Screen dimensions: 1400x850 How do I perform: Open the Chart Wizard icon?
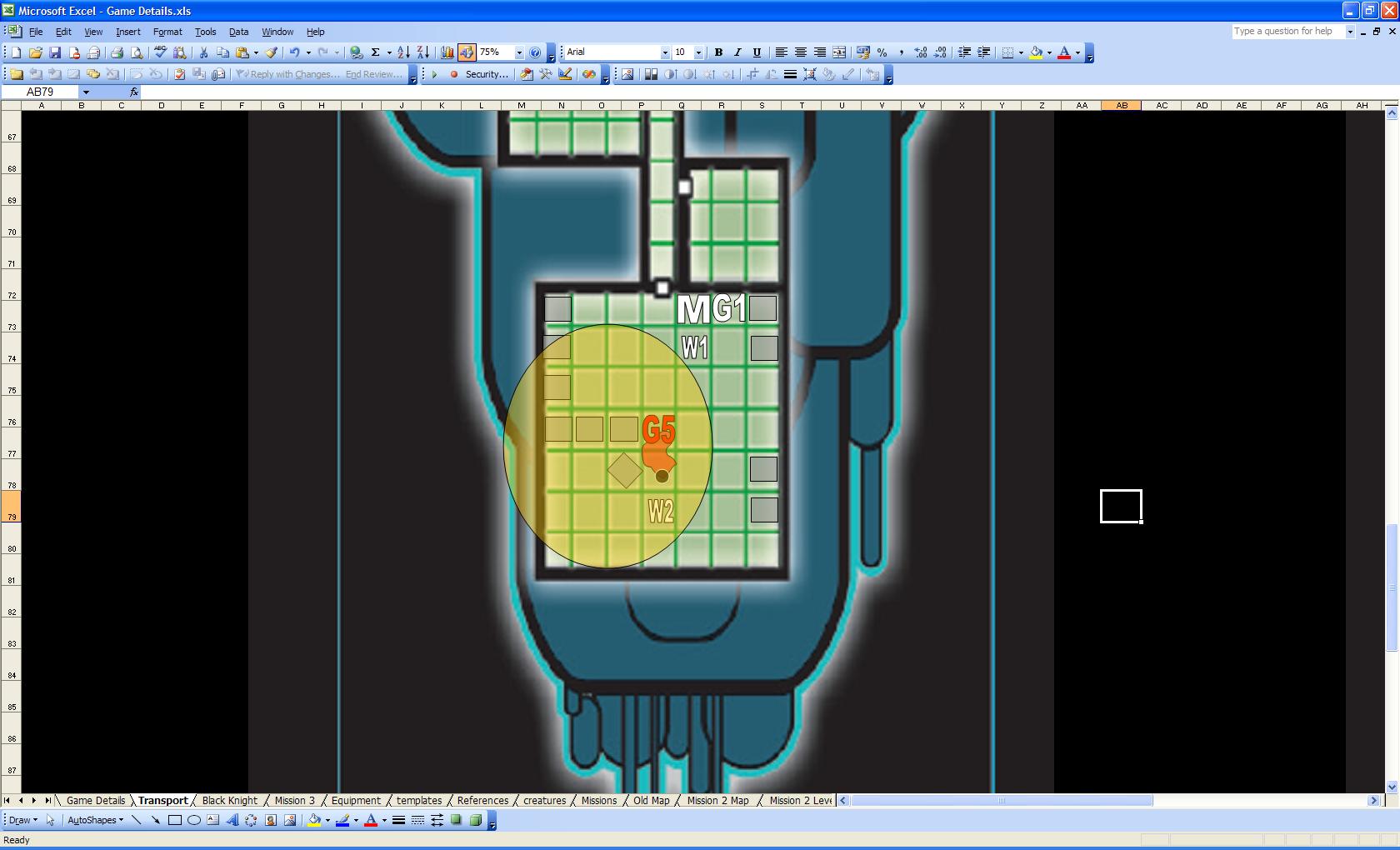click(x=447, y=52)
